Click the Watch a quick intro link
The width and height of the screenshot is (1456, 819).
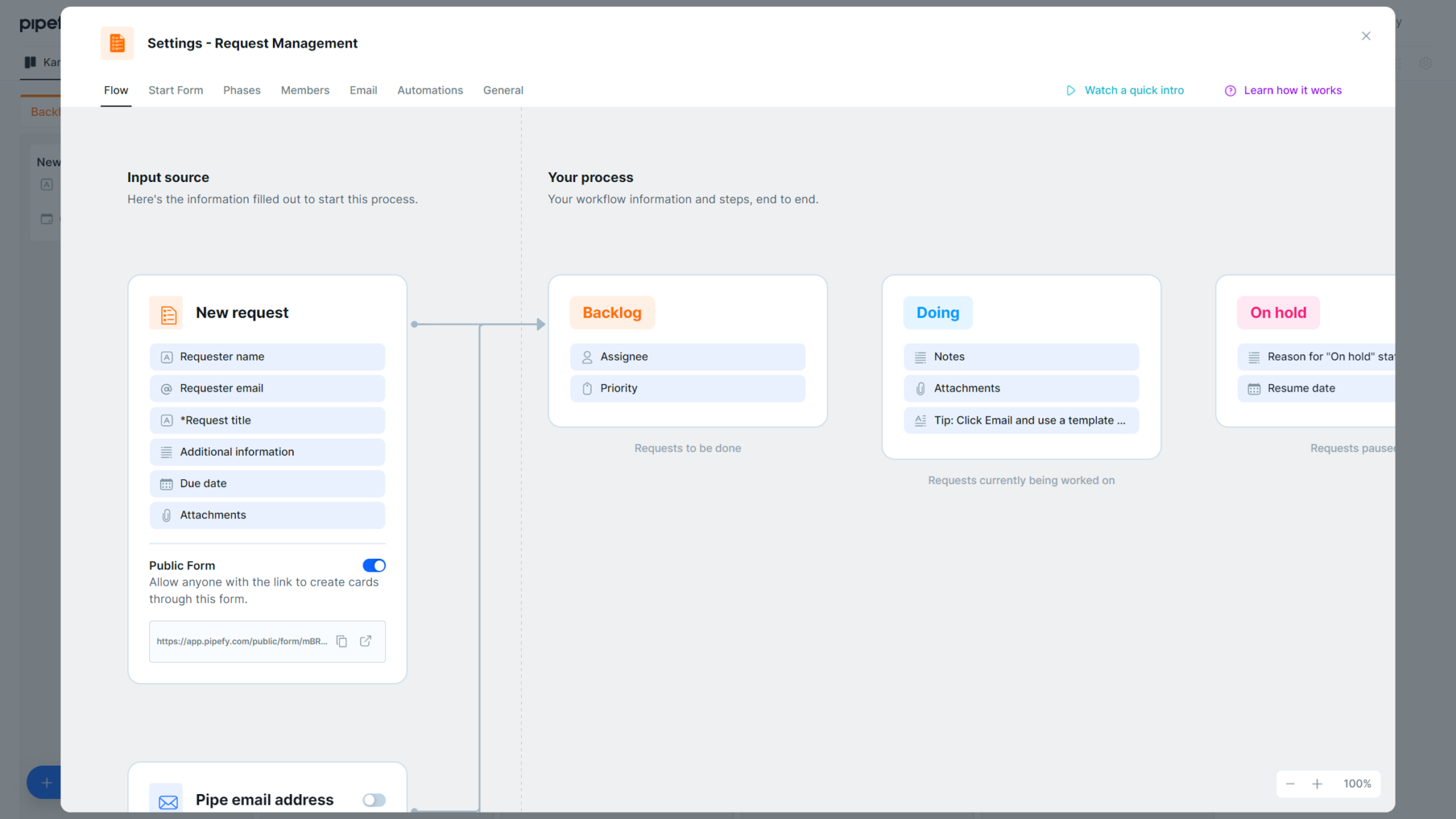click(1134, 90)
